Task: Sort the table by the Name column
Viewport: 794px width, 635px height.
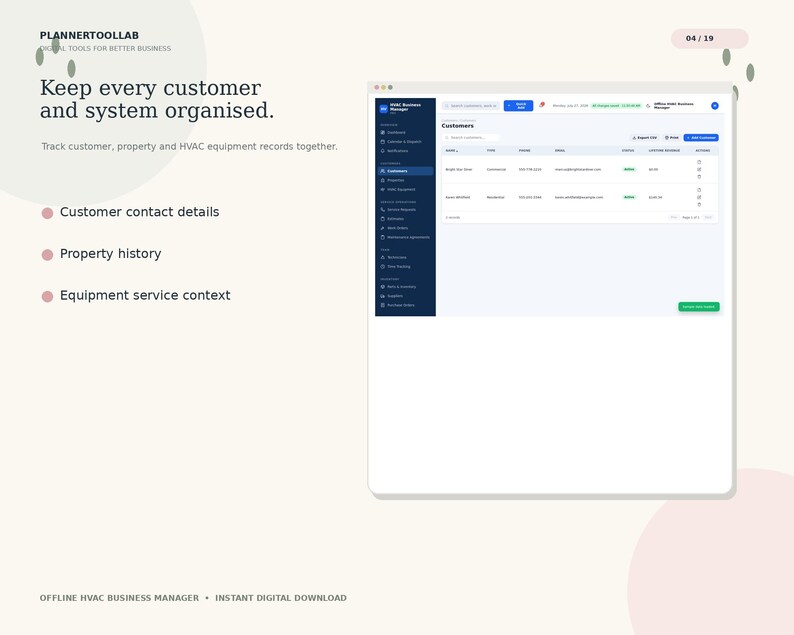Action: point(452,150)
